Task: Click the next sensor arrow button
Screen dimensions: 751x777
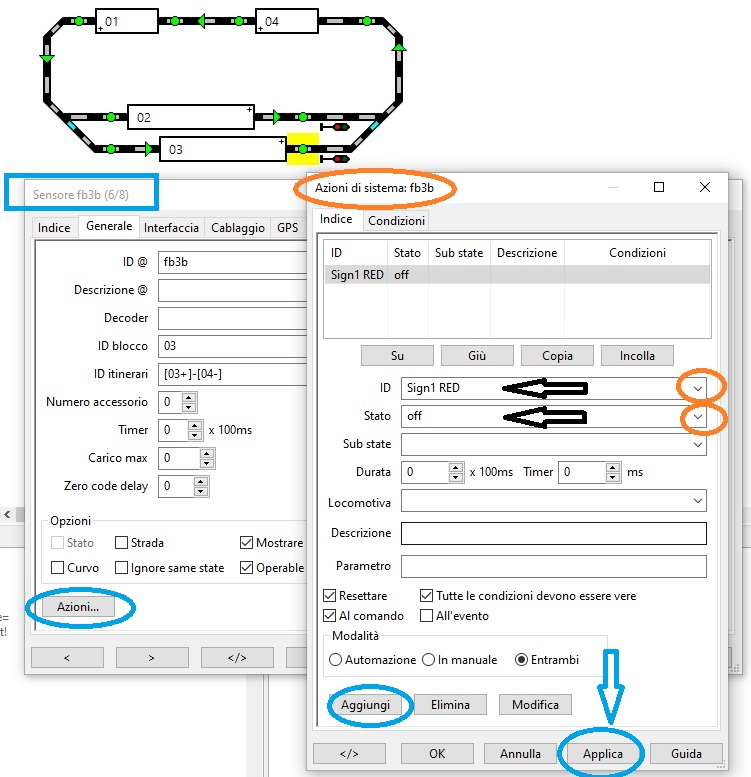Action: pos(152,657)
